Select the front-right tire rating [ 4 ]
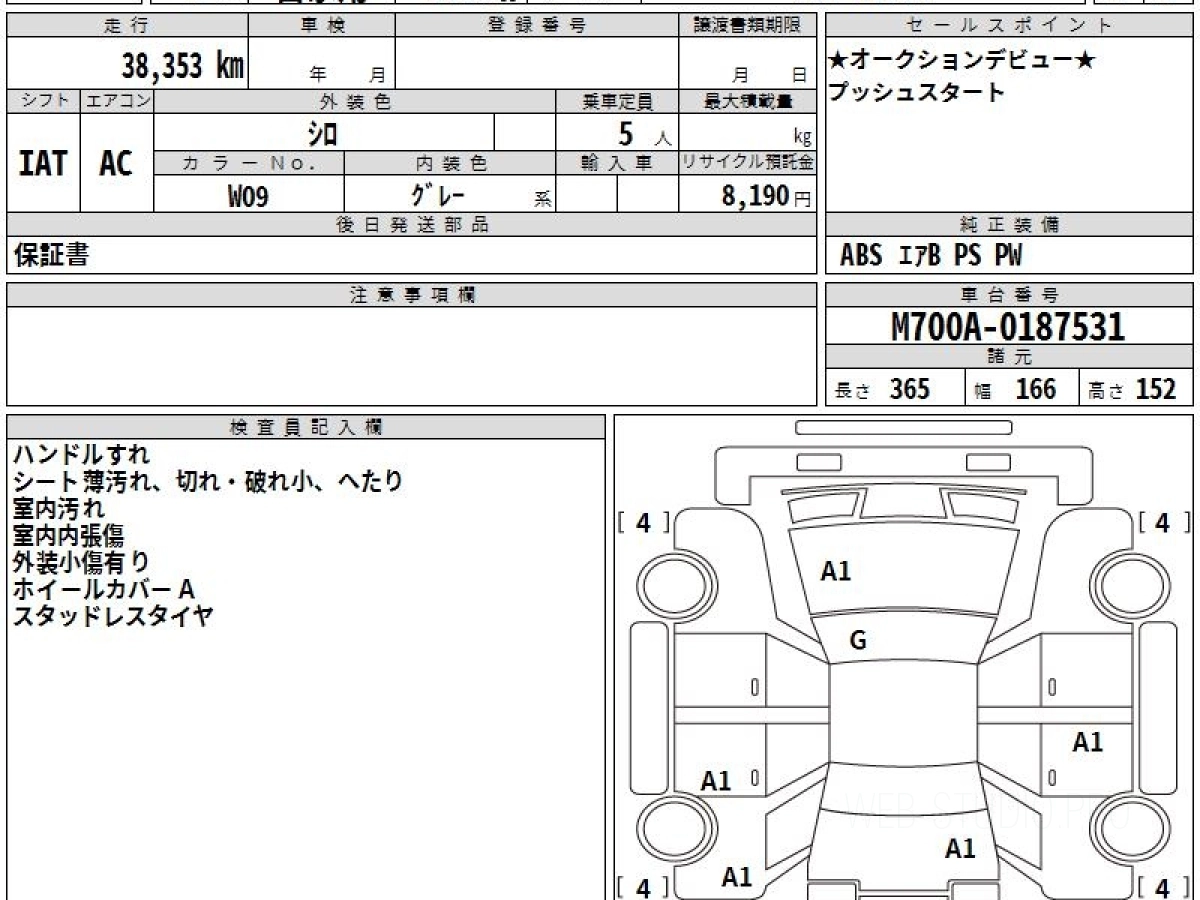Image resolution: width=1200 pixels, height=900 pixels. click(x=1162, y=522)
